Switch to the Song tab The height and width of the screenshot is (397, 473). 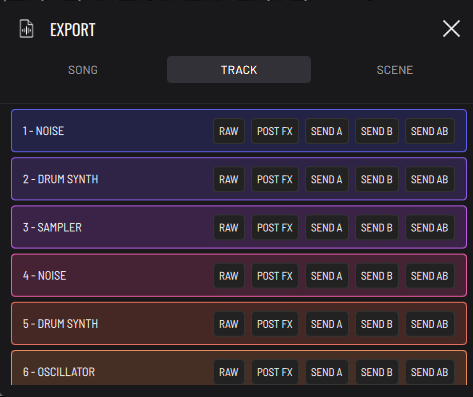[83, 70]
